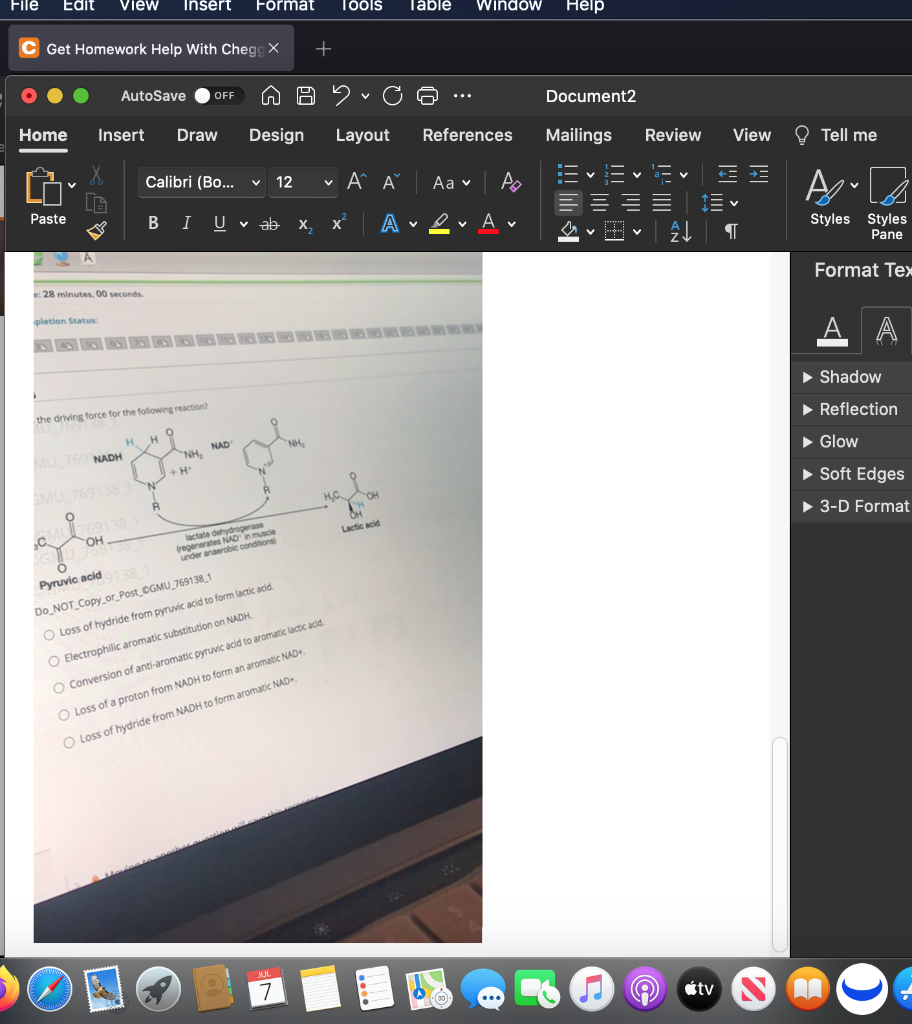Open the A-Z Sort tool
Viewport: 912px width, 1024px height.
pyautogui.click(x=680, y=231)
